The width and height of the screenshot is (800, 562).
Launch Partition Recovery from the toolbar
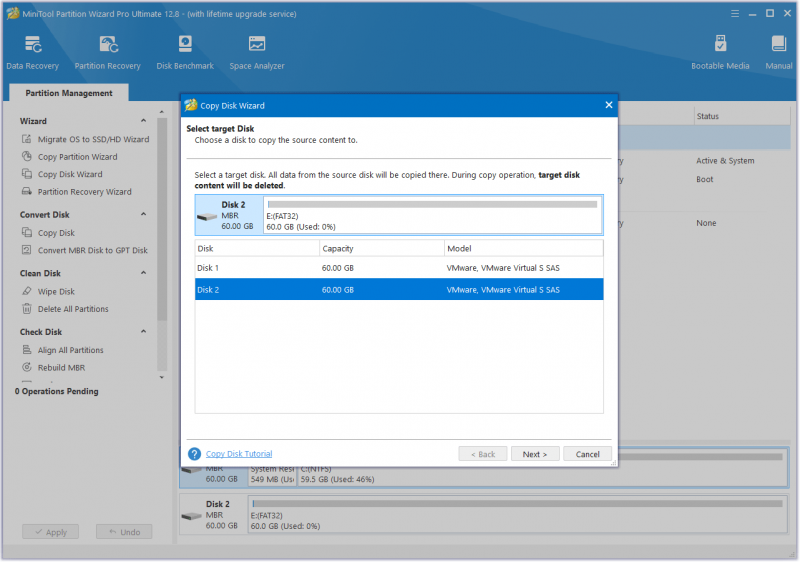(x=108, y=53)
